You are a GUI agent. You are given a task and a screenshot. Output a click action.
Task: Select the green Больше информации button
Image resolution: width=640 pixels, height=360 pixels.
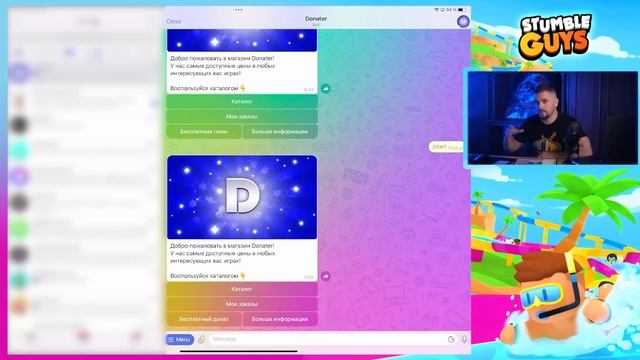tap(280, 131)
